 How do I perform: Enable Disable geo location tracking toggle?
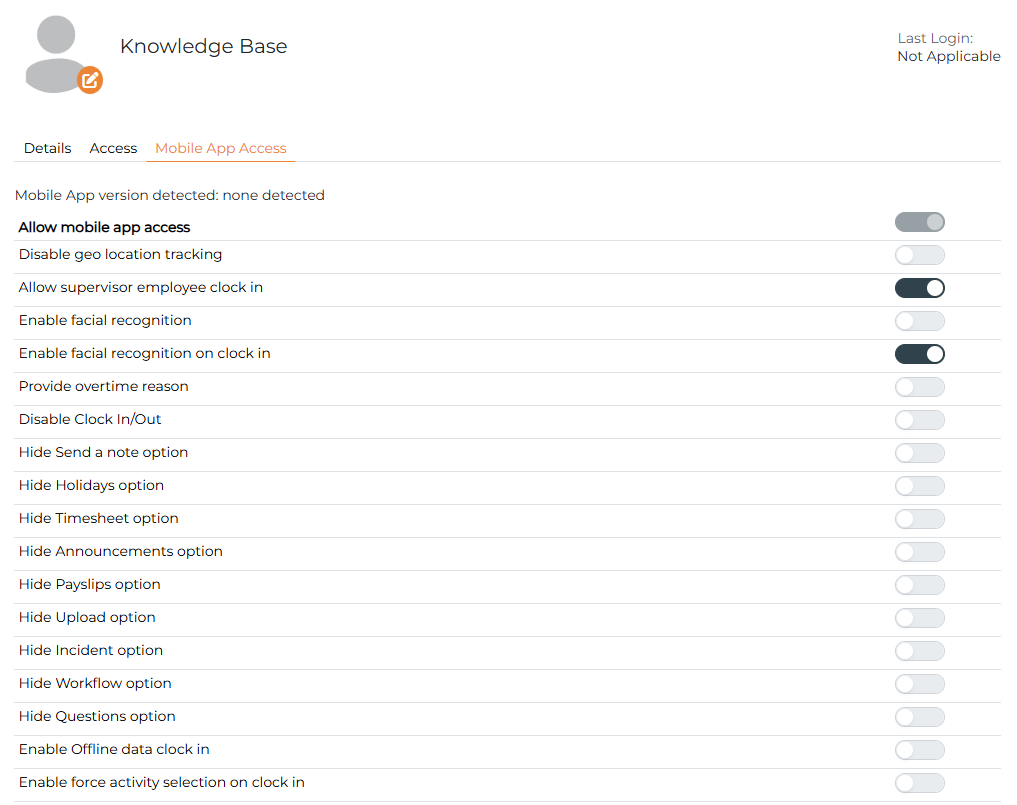[920, 255]
